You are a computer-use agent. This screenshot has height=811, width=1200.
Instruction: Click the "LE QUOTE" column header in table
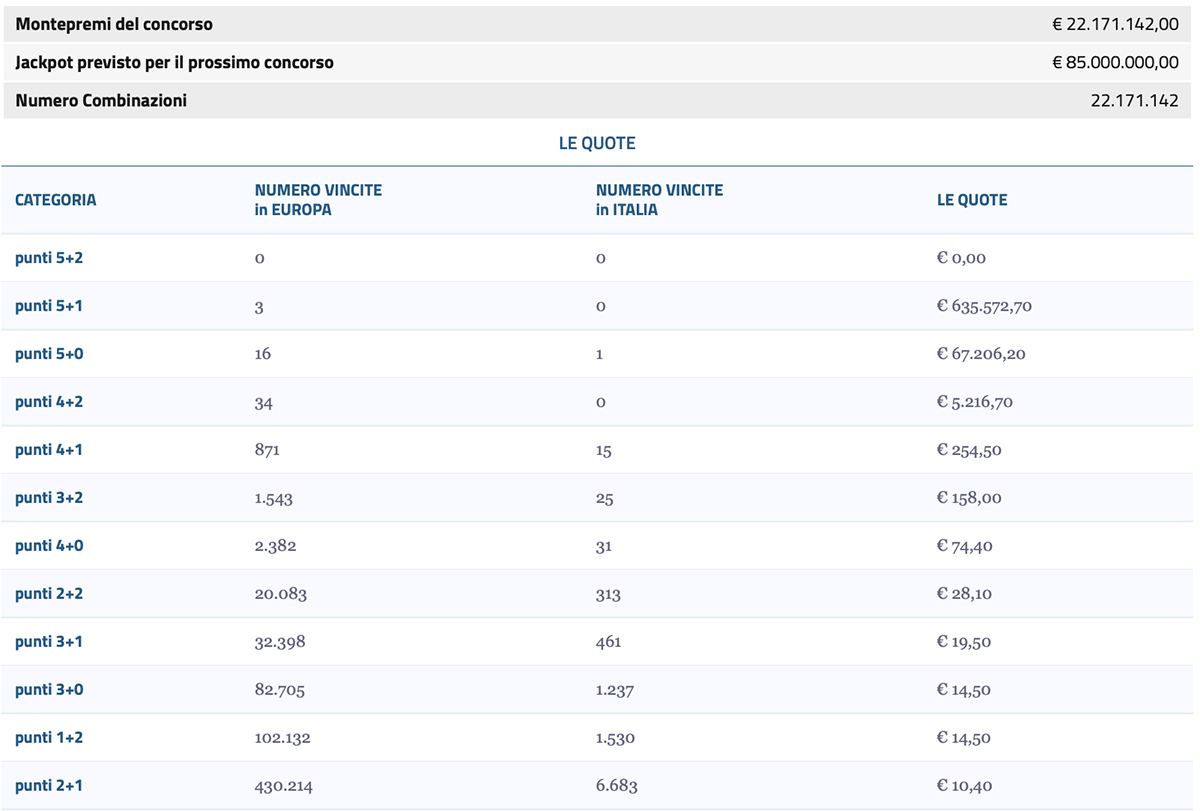click(x=972, y=200)
